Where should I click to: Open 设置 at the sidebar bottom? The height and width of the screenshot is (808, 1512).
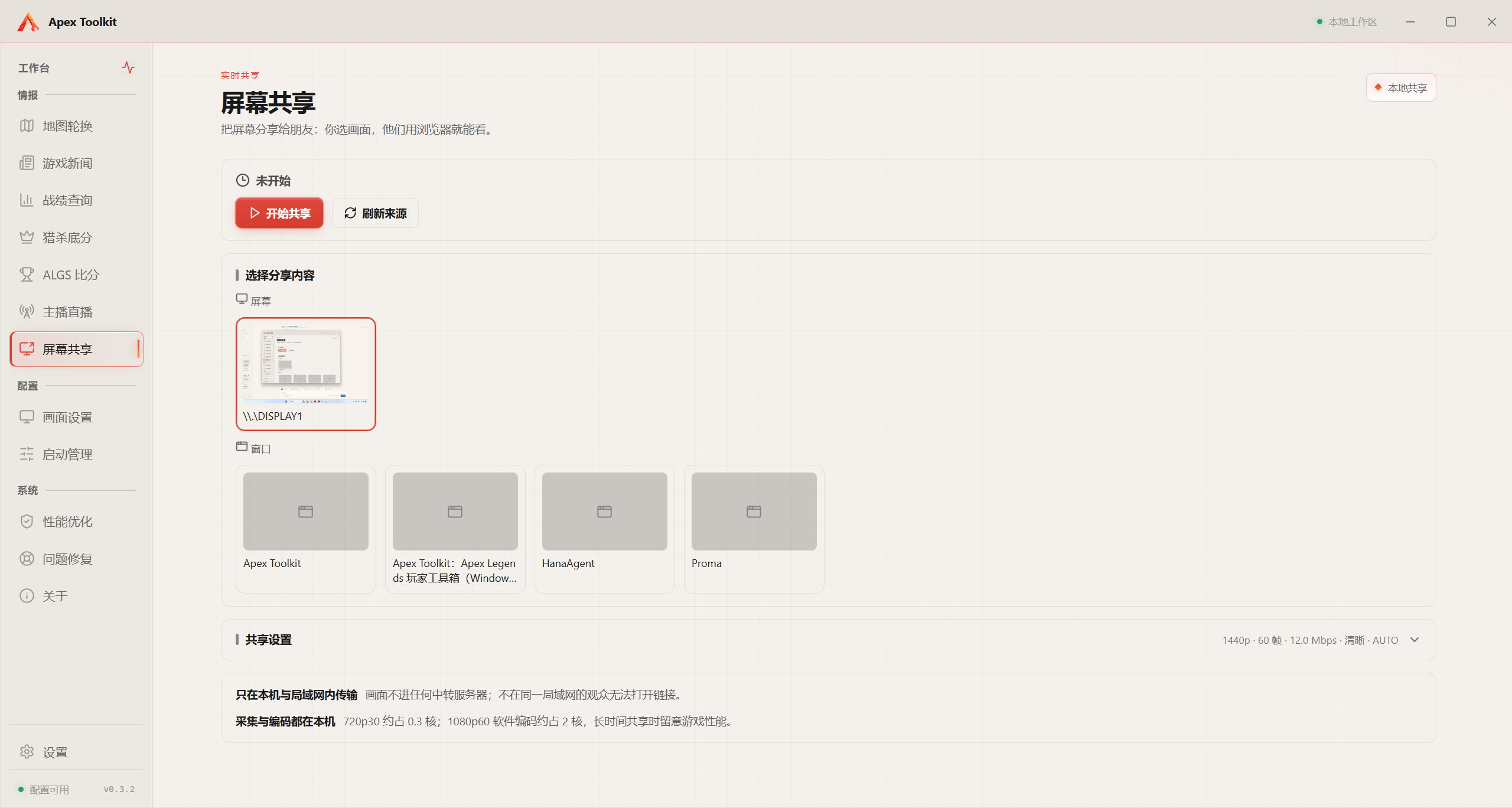pyautogui.click(x=77, y=752)
